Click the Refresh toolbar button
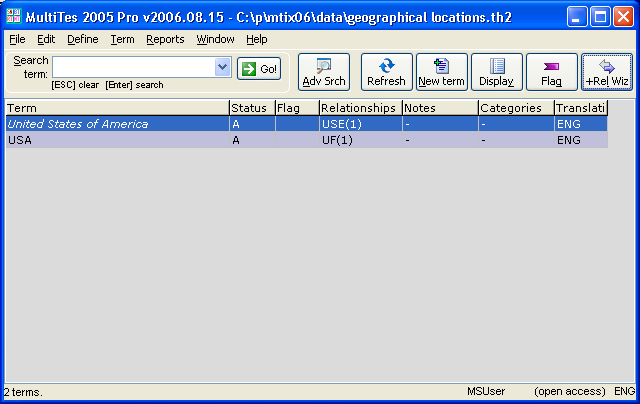The height and width of the screenshot is (404, 640). click(x=386, y=72)
